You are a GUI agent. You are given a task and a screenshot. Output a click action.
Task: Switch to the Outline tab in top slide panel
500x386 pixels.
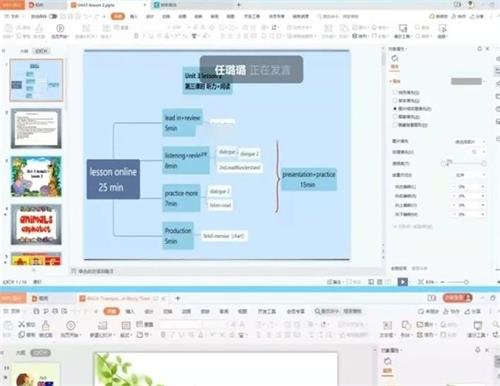pyautogui.click(x=24, y=51)
